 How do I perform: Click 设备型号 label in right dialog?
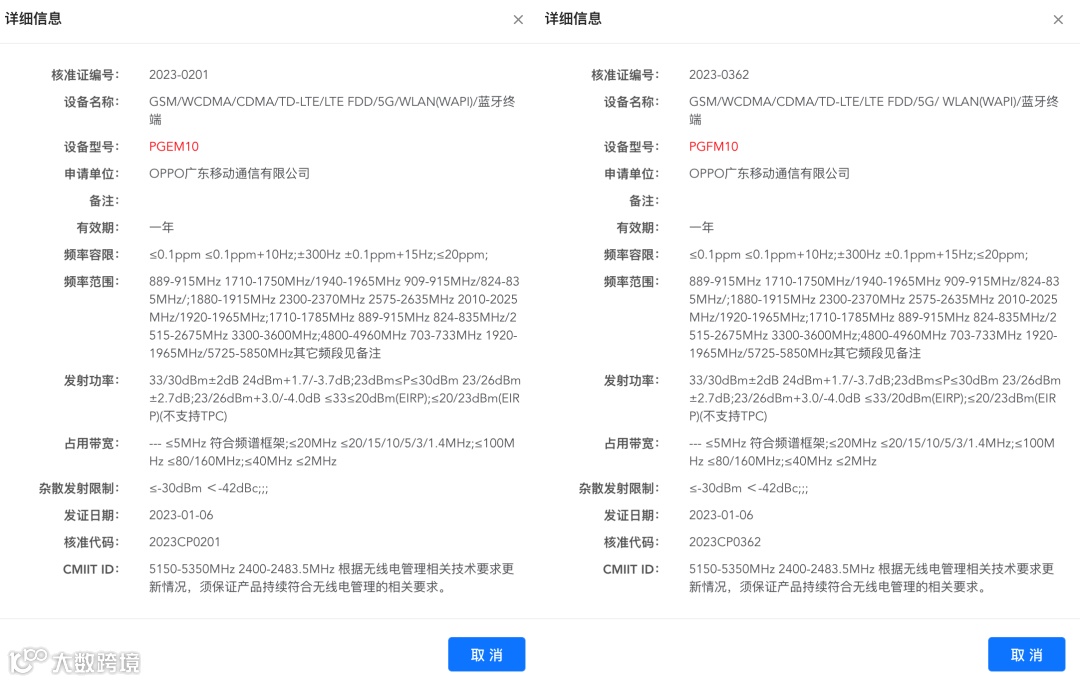tap(631, 146)
